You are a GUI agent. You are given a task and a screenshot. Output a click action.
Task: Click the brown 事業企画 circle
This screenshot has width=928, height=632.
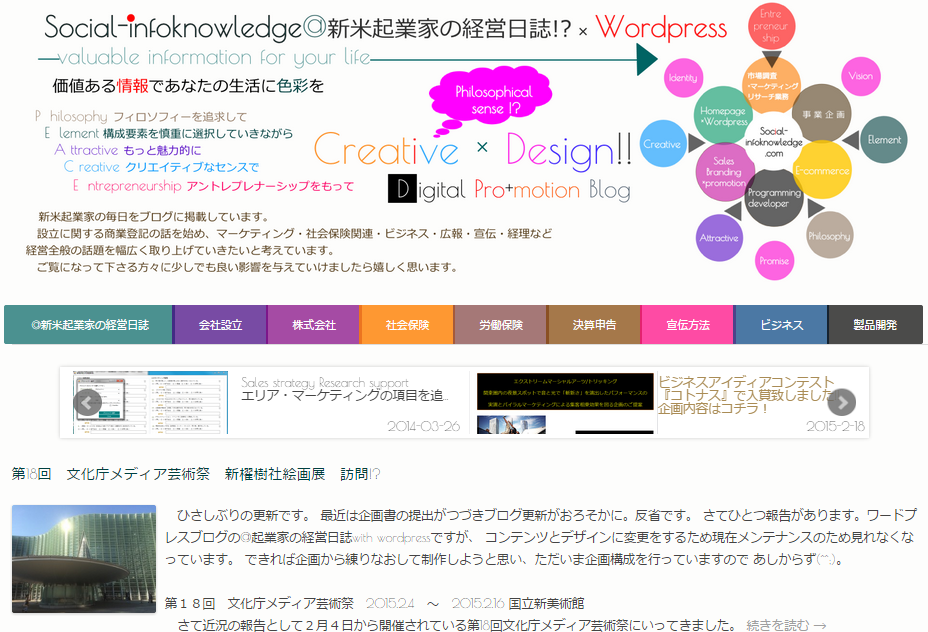coord(823,114)
